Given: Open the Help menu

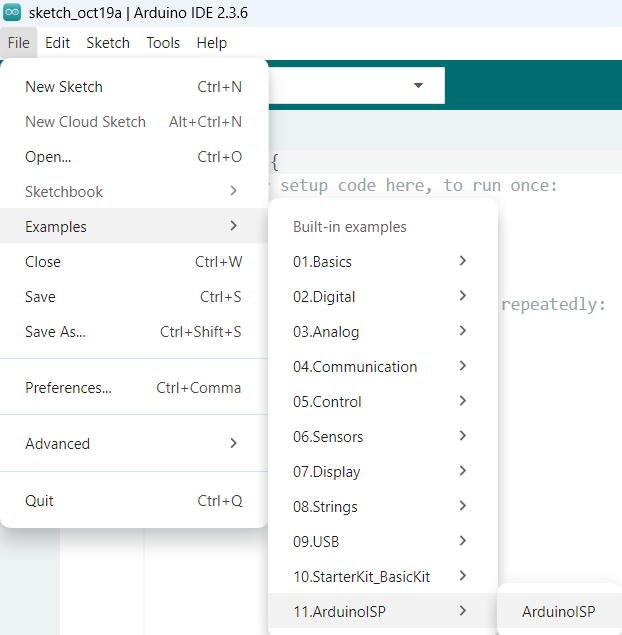Looking at the screenshot, I should 212,43.
